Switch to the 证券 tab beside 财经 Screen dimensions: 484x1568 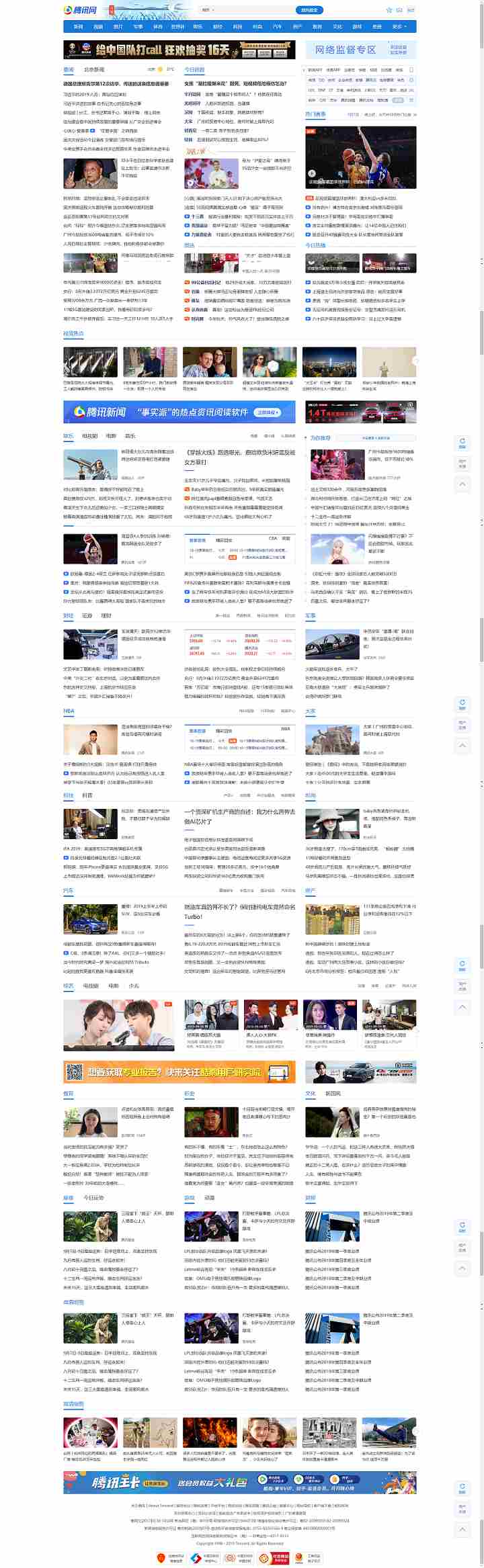87,615
